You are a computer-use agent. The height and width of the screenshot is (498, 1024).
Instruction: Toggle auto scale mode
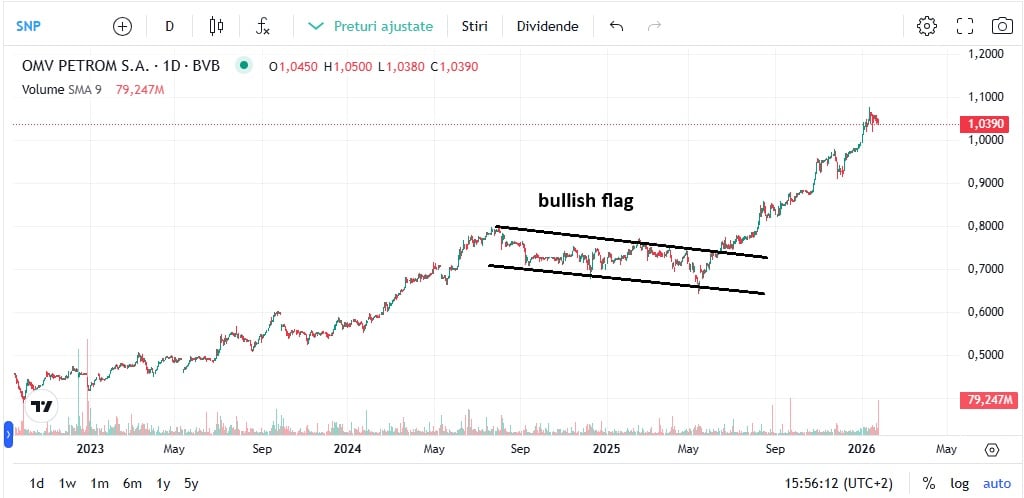(x=997, y=484)
